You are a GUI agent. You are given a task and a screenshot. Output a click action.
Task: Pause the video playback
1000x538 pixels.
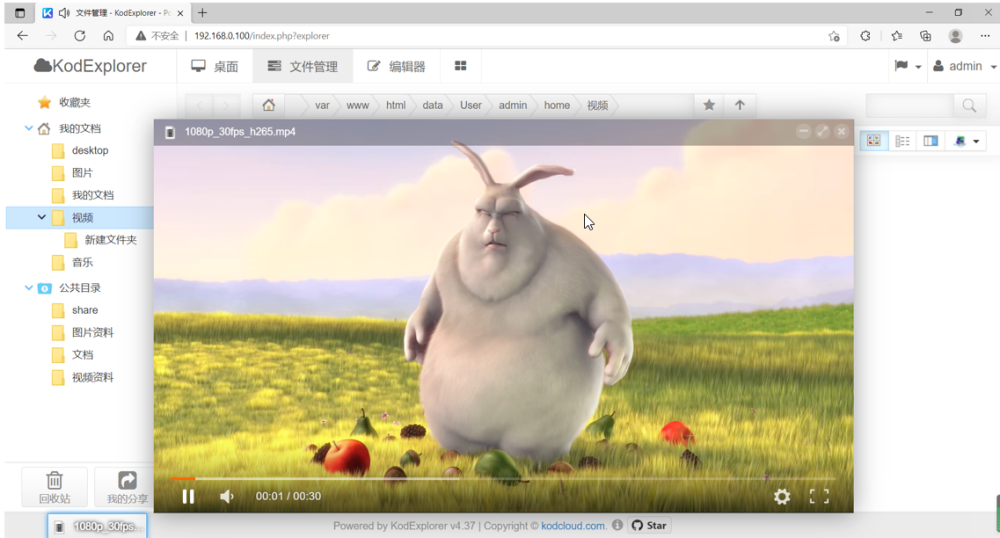click(x=188, y=496)
